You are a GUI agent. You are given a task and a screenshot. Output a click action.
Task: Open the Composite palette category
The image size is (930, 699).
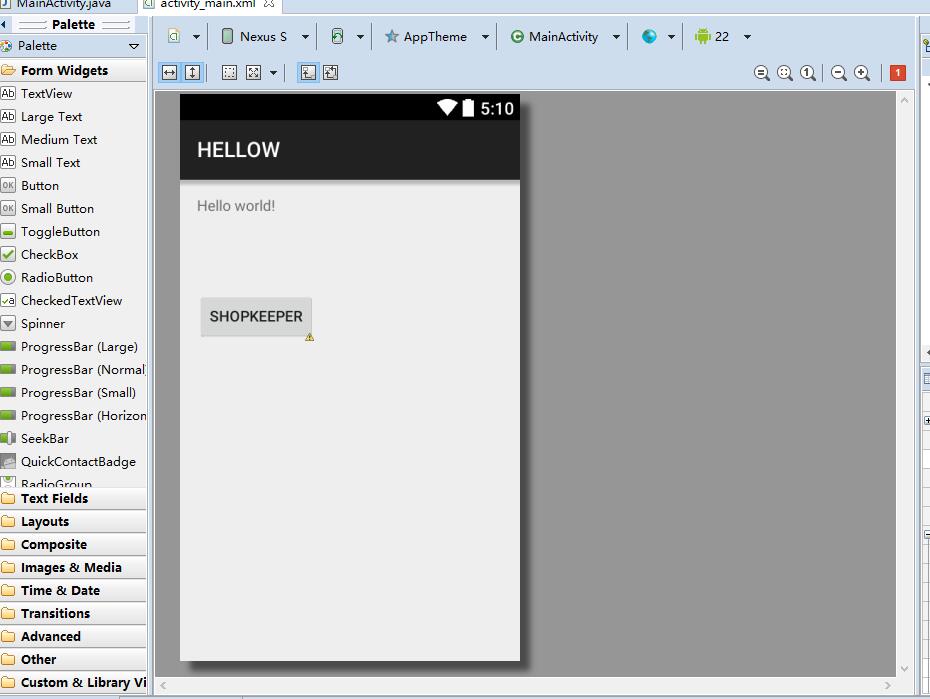[73, 544]
